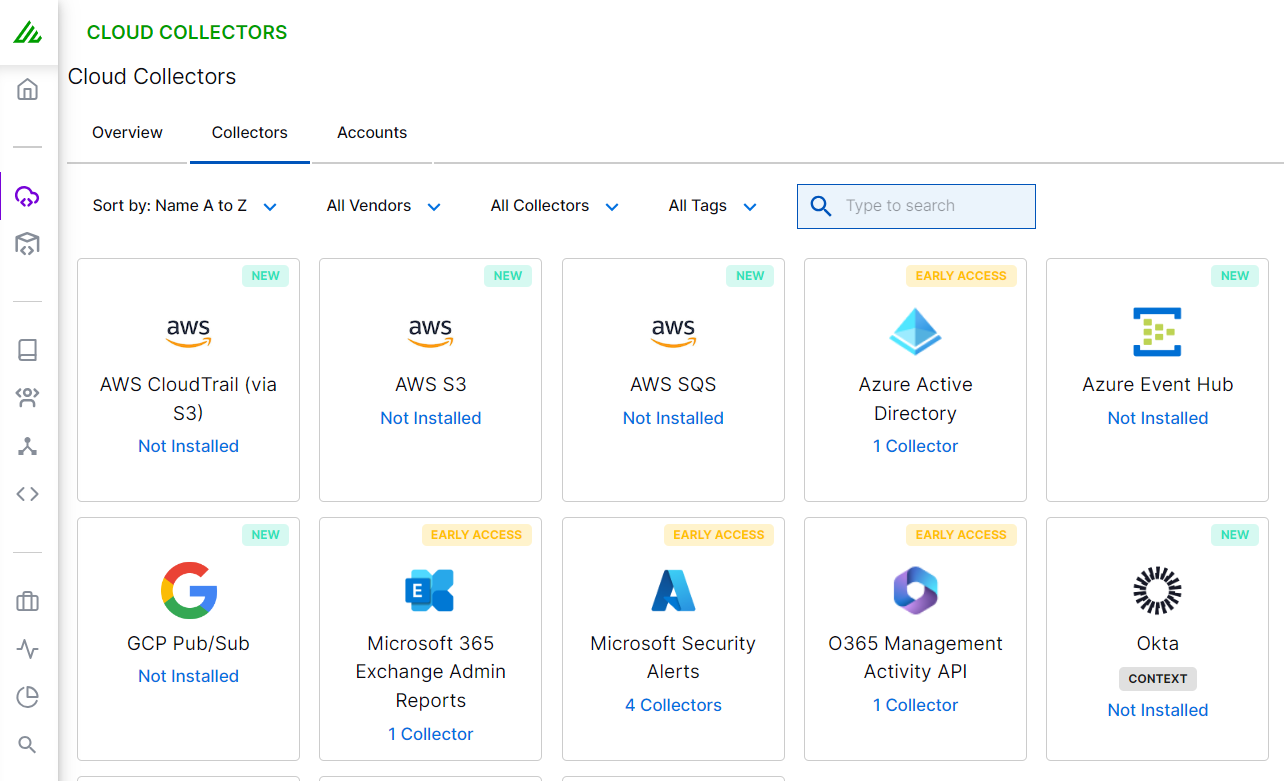Click the O365 Management Activity API title

coord(915,657)
